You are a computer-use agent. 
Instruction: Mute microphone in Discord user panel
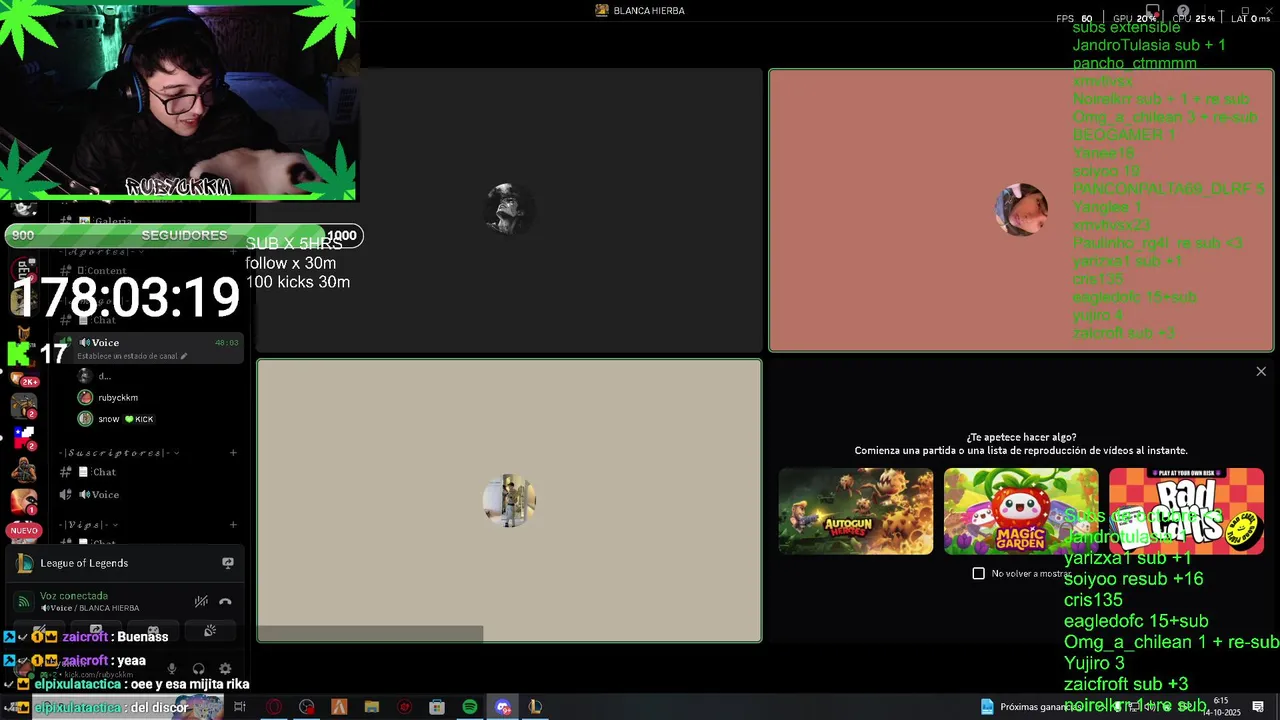tap(172, 669)
